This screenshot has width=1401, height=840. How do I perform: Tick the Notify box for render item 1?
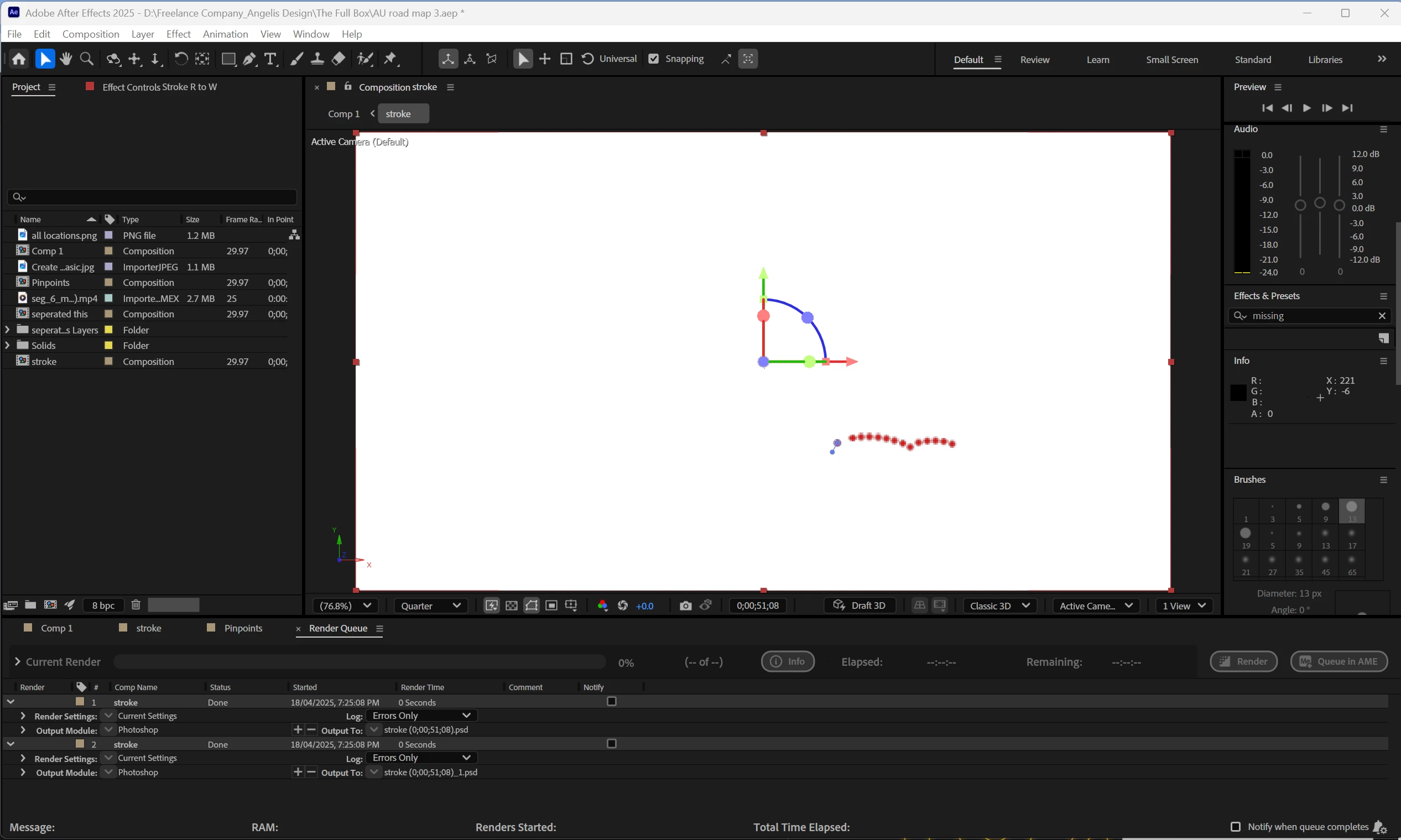coord(611,701)
